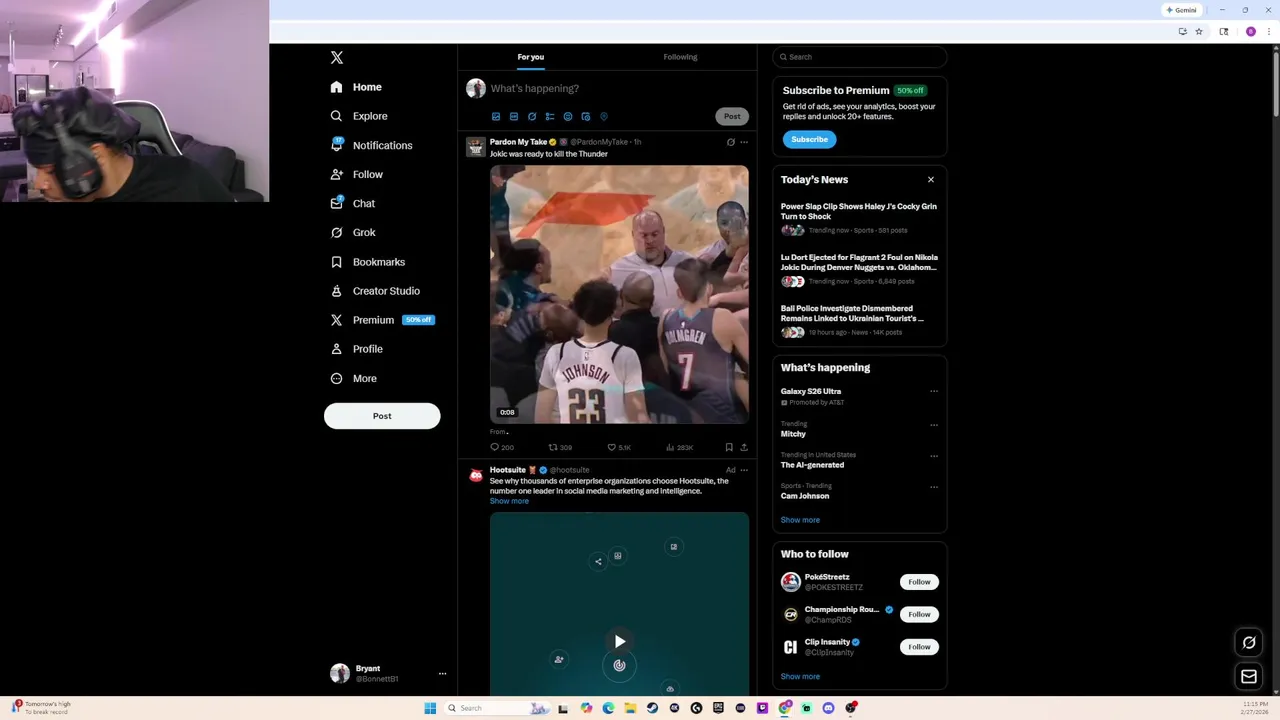Tag a location in the composer
Image resolution: width=1280 pixels, height=720 pixels.
click(604, 117)
